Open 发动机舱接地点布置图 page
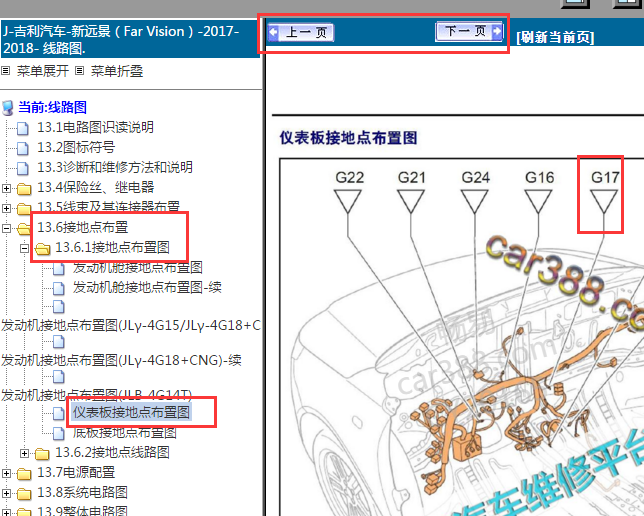The image size is (644, 516). 138,267
